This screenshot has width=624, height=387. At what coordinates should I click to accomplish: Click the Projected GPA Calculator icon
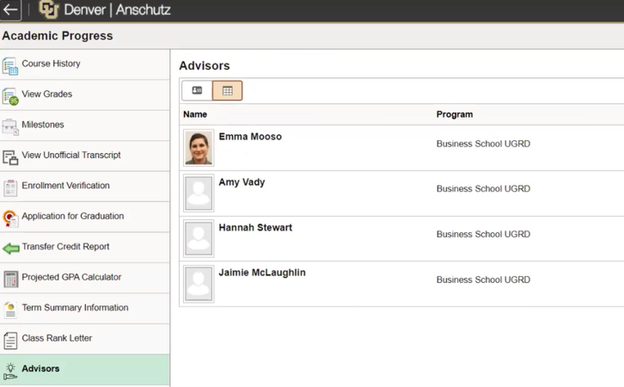pyautogui.click(x=10, y=279)
